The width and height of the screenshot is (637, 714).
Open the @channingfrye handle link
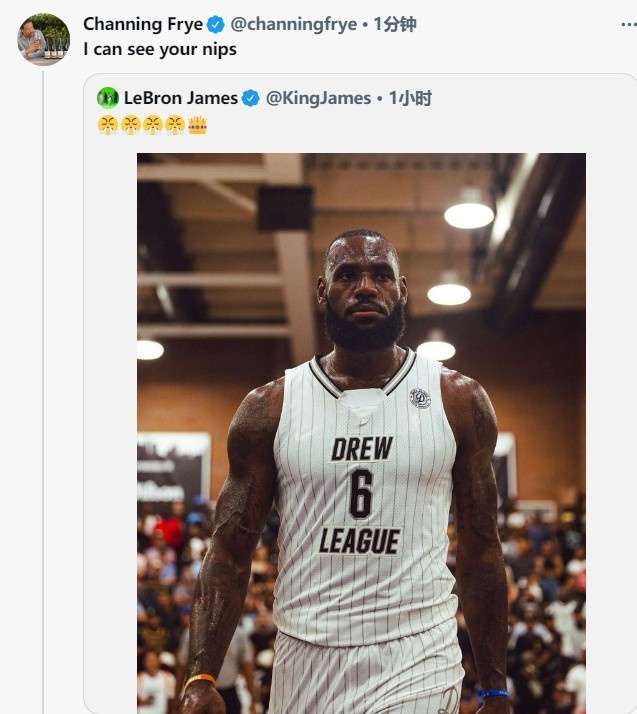(294, 24)
